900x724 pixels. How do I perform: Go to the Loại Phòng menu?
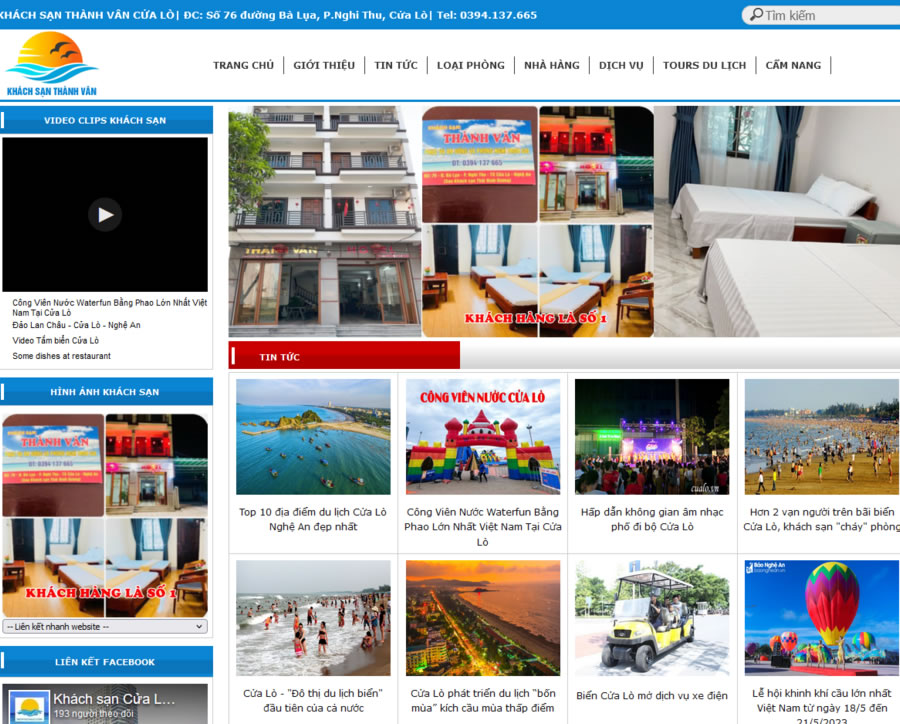coord(470,66)
